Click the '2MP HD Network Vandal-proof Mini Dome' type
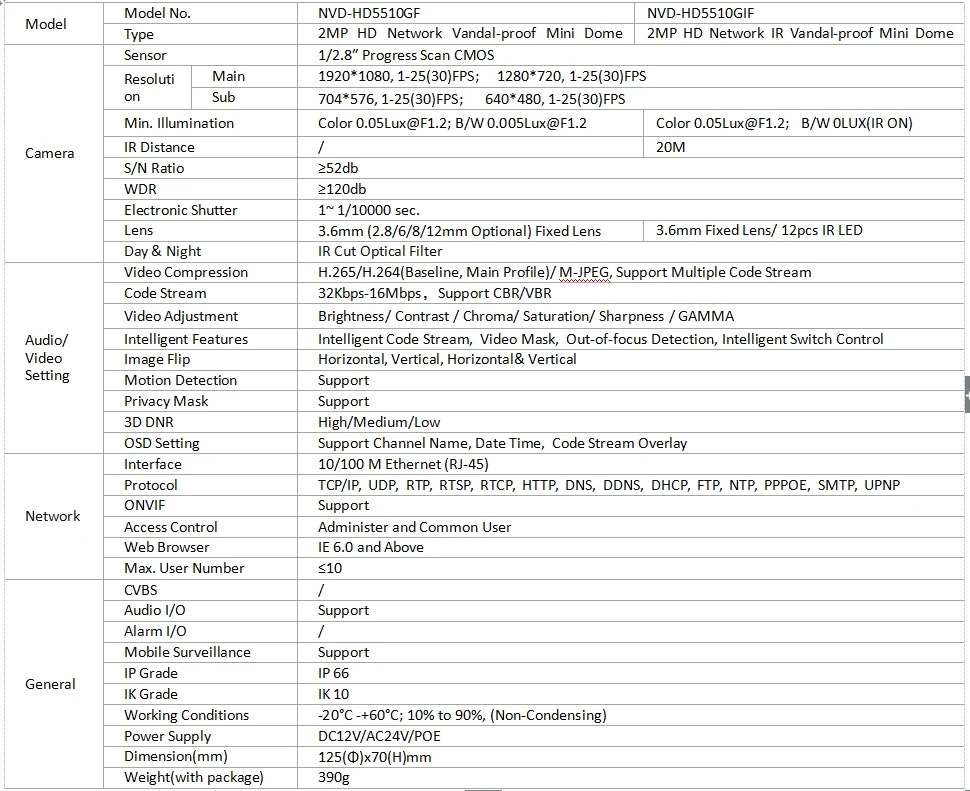Image resolution: width=970 pixels, height=791 pixels. (470, 33)
